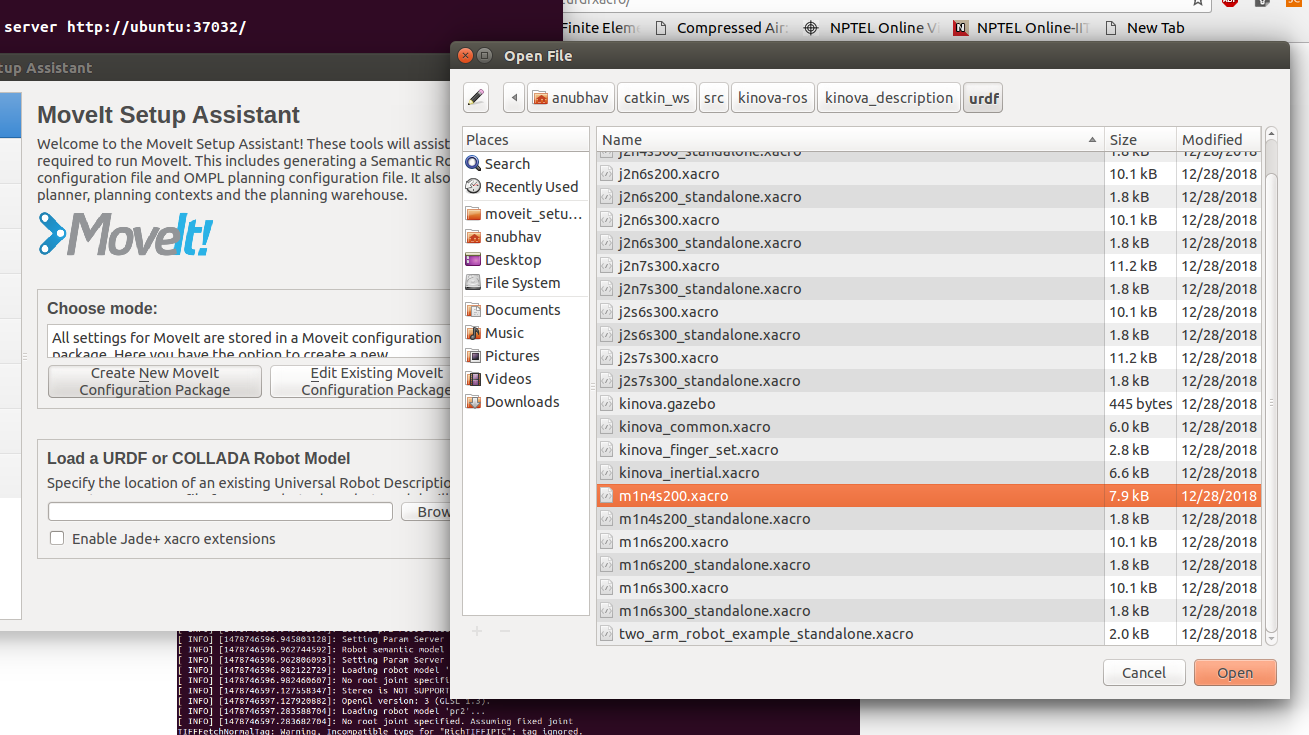1309x735 pixels.
Task: Sort files by the Name column header
Action: point(851,140)
